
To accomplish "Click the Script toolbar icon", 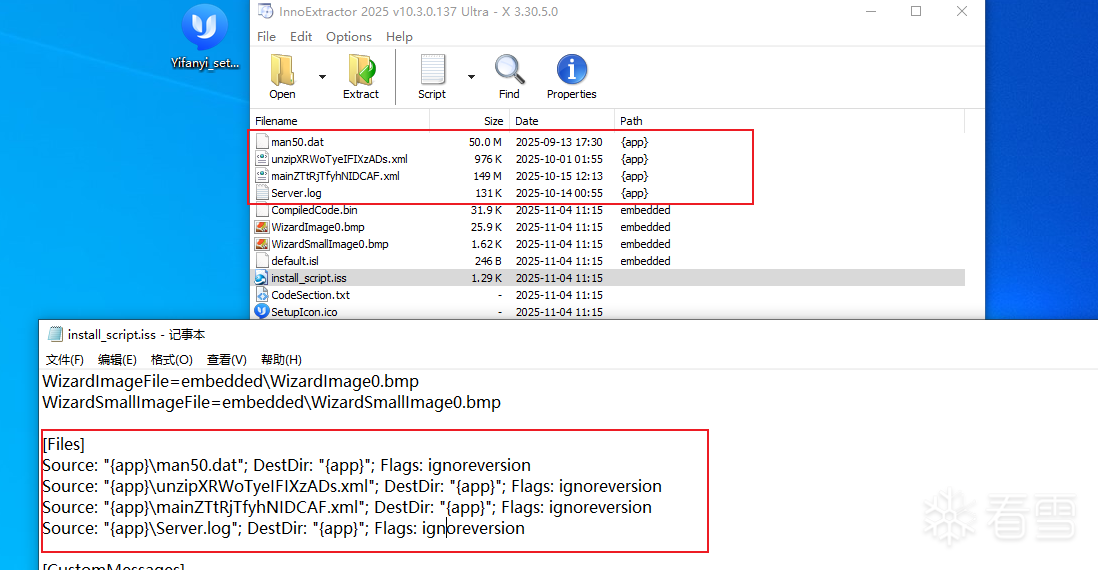I will click(x=432, y=70).
